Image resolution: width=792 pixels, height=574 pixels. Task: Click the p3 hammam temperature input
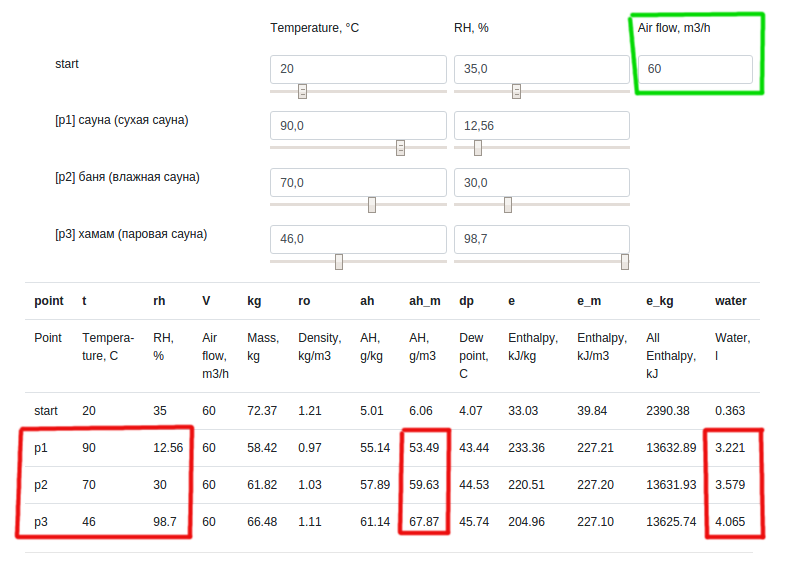[x=358, y=239]
